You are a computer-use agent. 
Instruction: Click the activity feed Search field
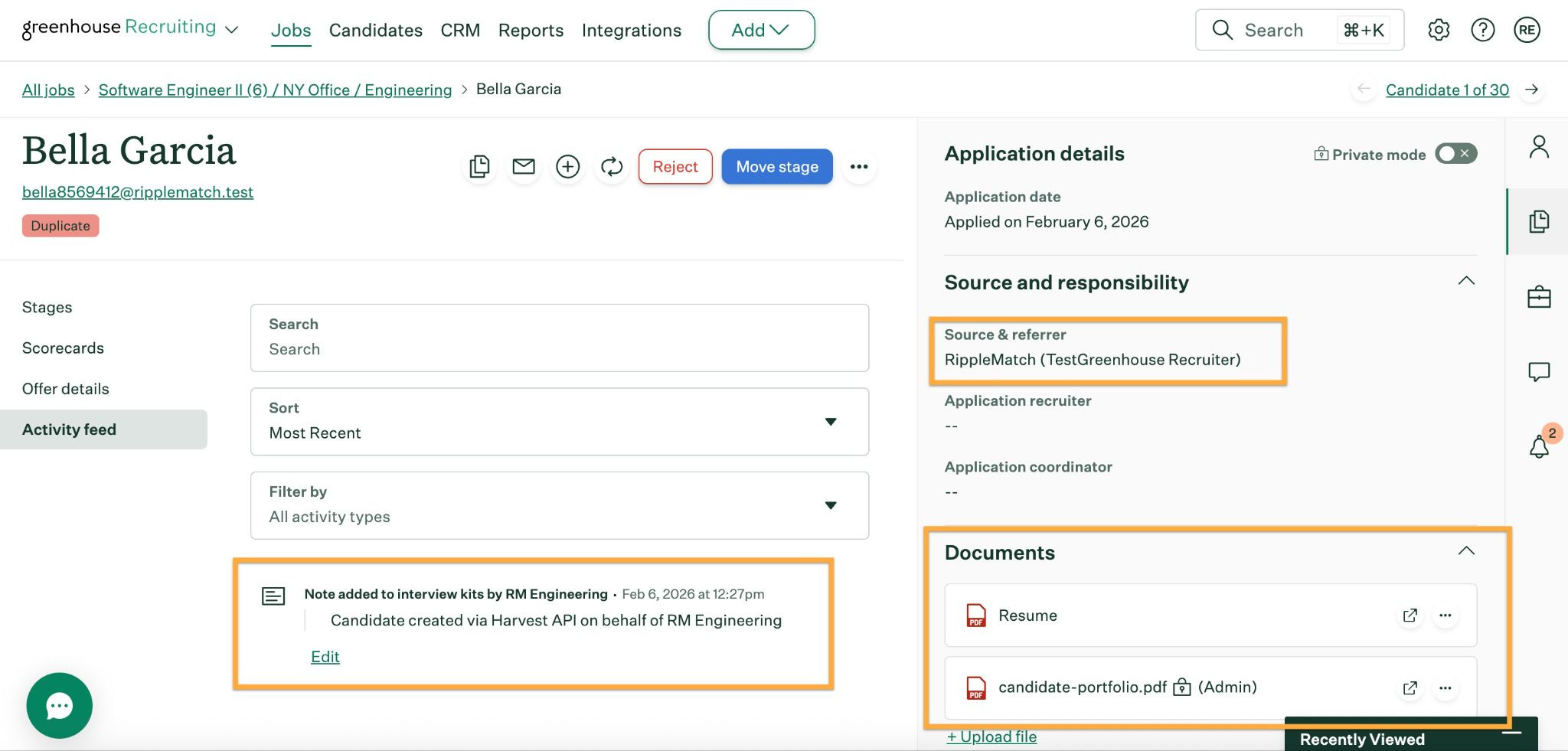pyautogui.click(x=560, y=338)
